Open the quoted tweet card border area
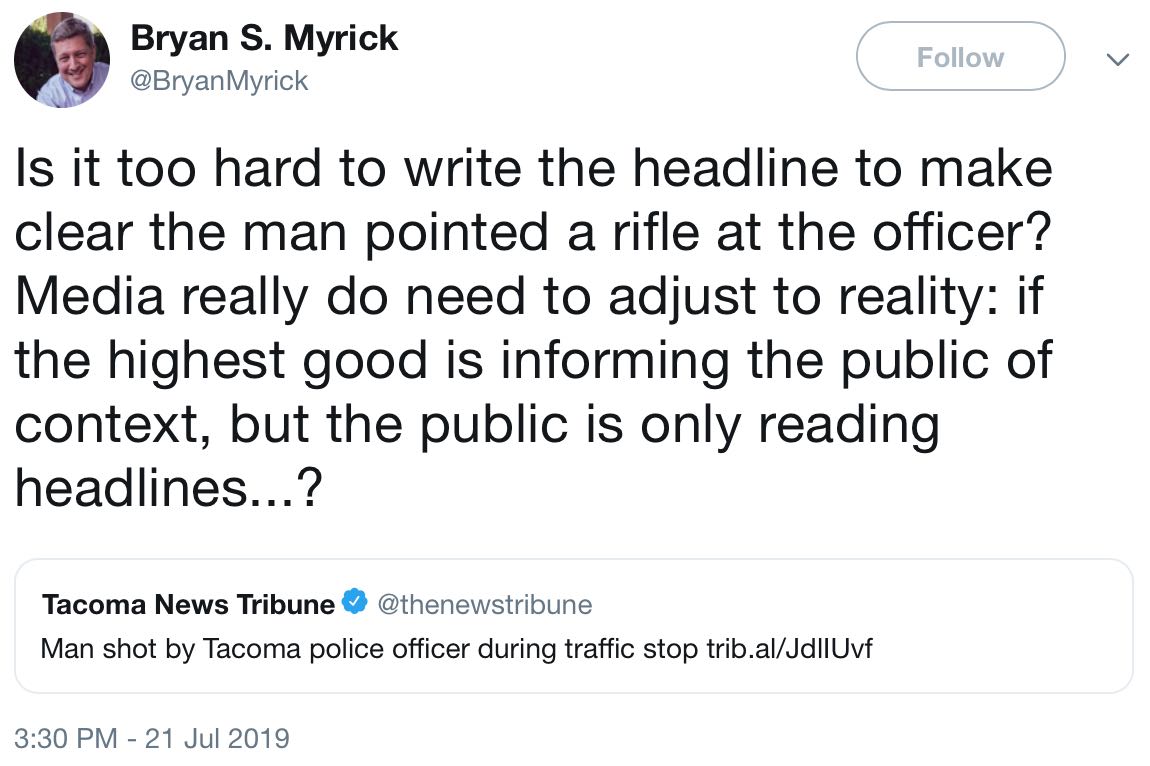This screenshot has width=1150, height=766. 574,626
